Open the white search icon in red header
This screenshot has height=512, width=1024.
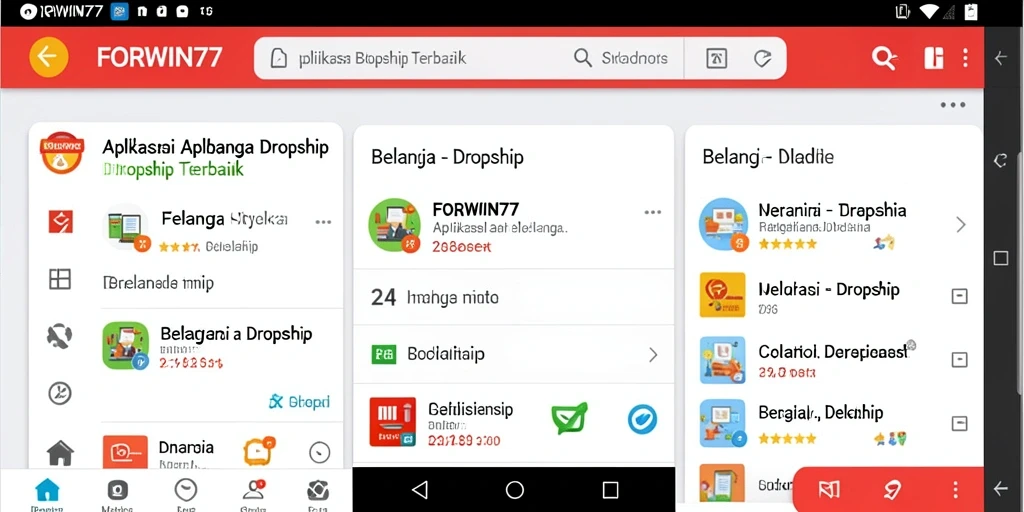(x=884, y=58)
